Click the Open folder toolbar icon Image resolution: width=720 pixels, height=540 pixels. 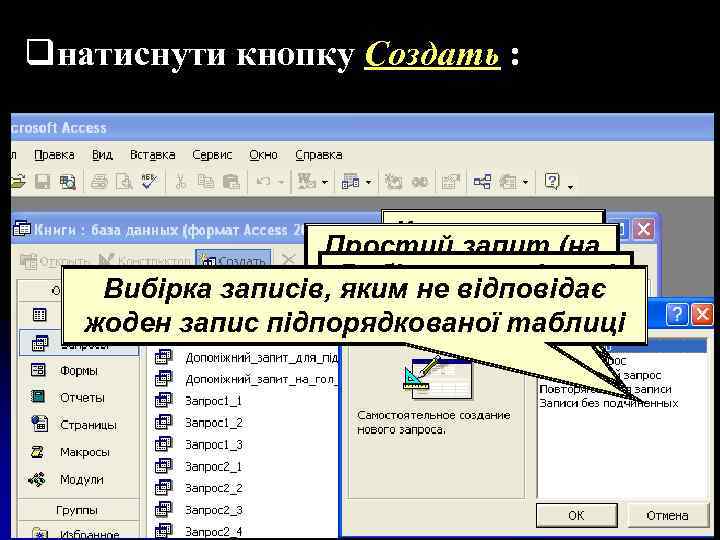[18, 182]
